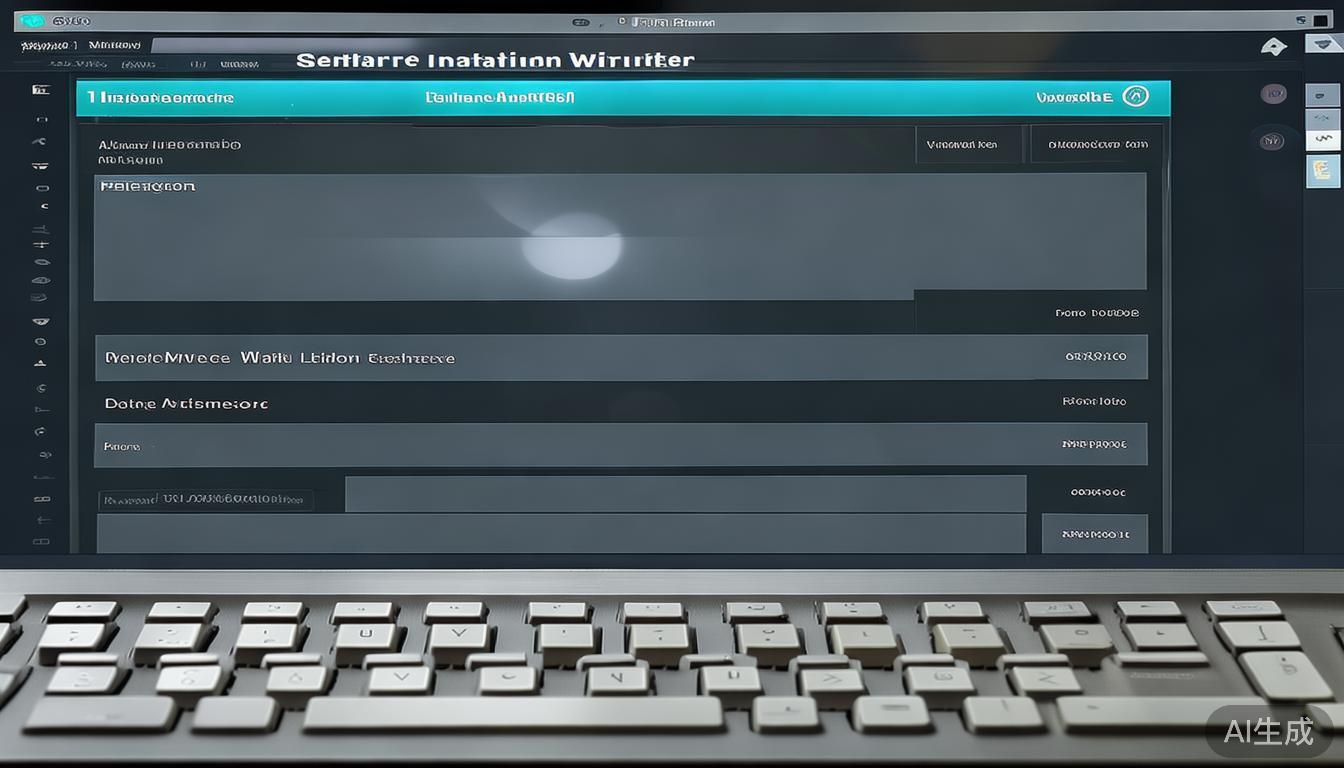This screenshot has width=1344, height=768.
Task: Select the "Wafit Lbion" highlighted row
Action: pos(620,357)
